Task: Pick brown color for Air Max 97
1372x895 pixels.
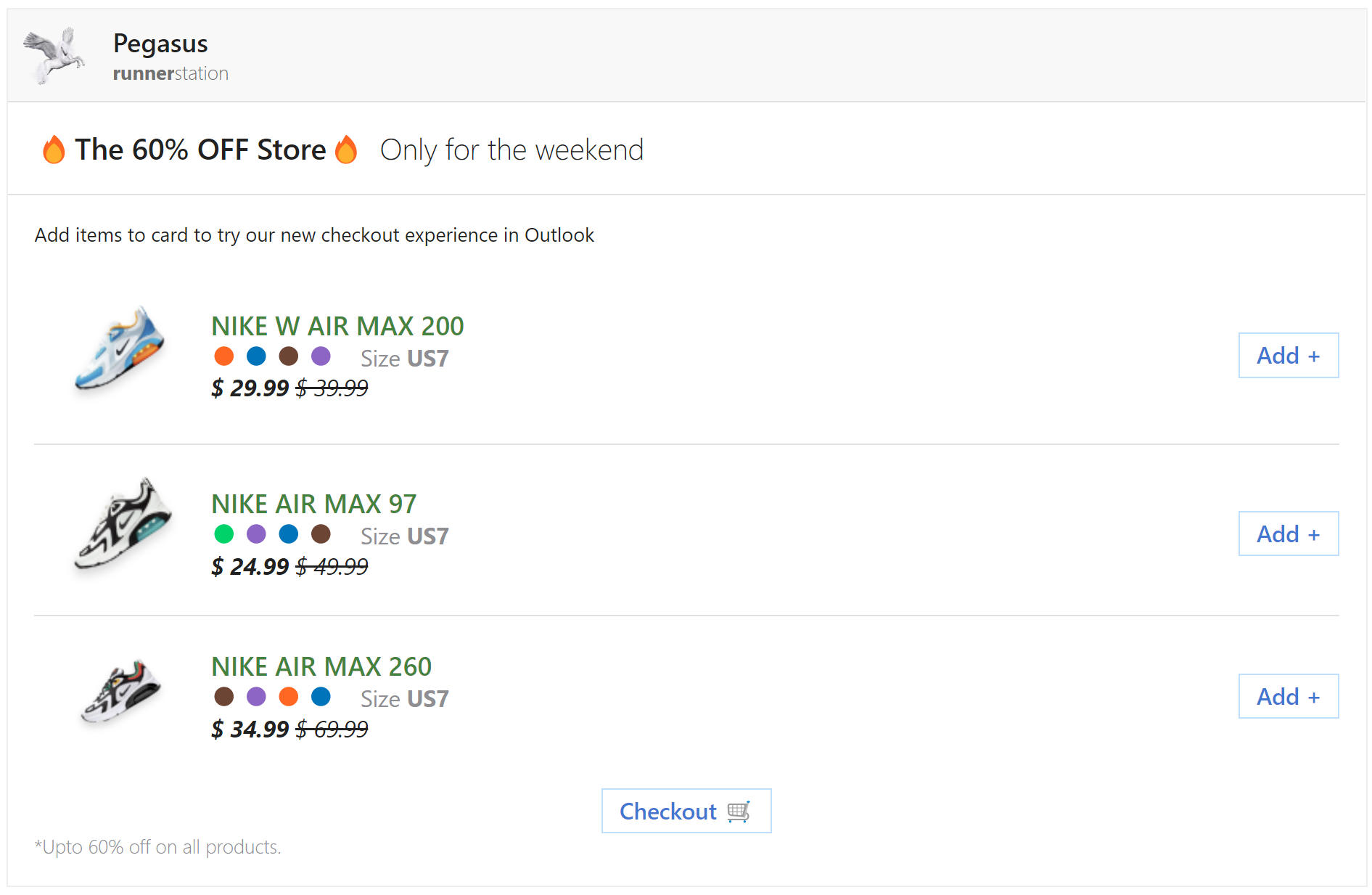Action: [x=321, y=534]
